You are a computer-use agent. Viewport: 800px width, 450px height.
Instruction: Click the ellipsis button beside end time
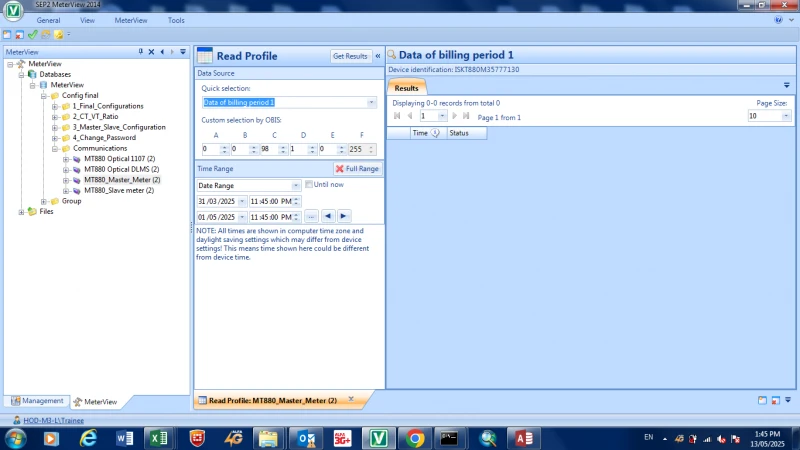(x=311, y=217)
